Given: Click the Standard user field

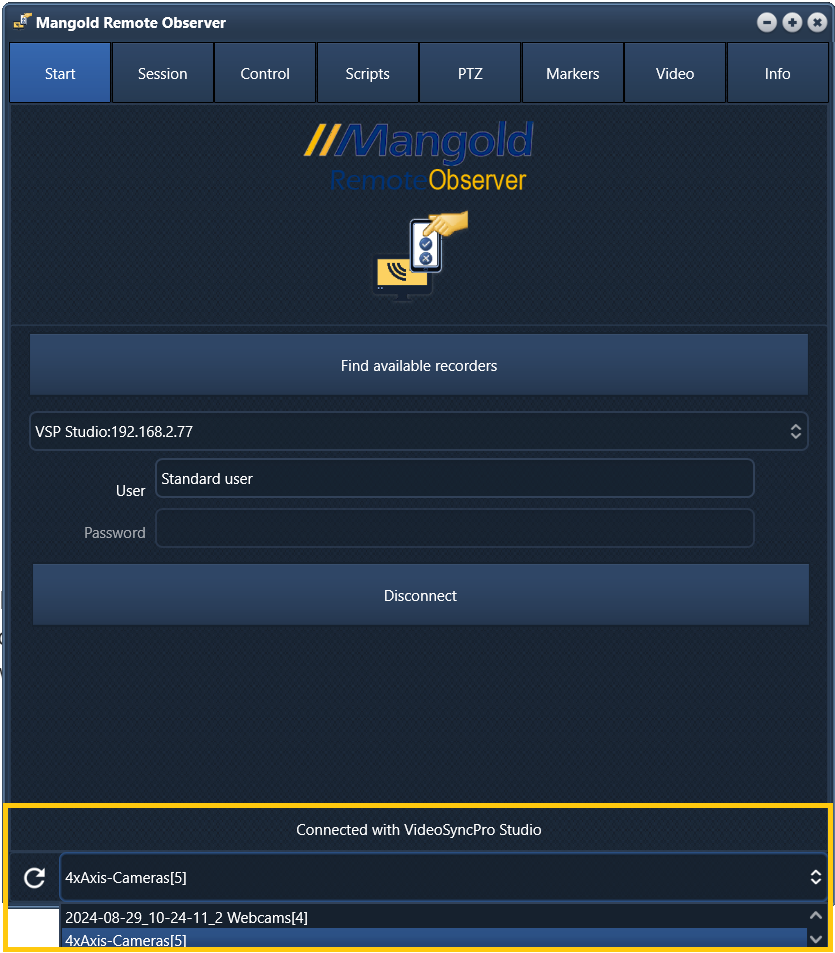Looking at the screenshot, I should point(455,478).
